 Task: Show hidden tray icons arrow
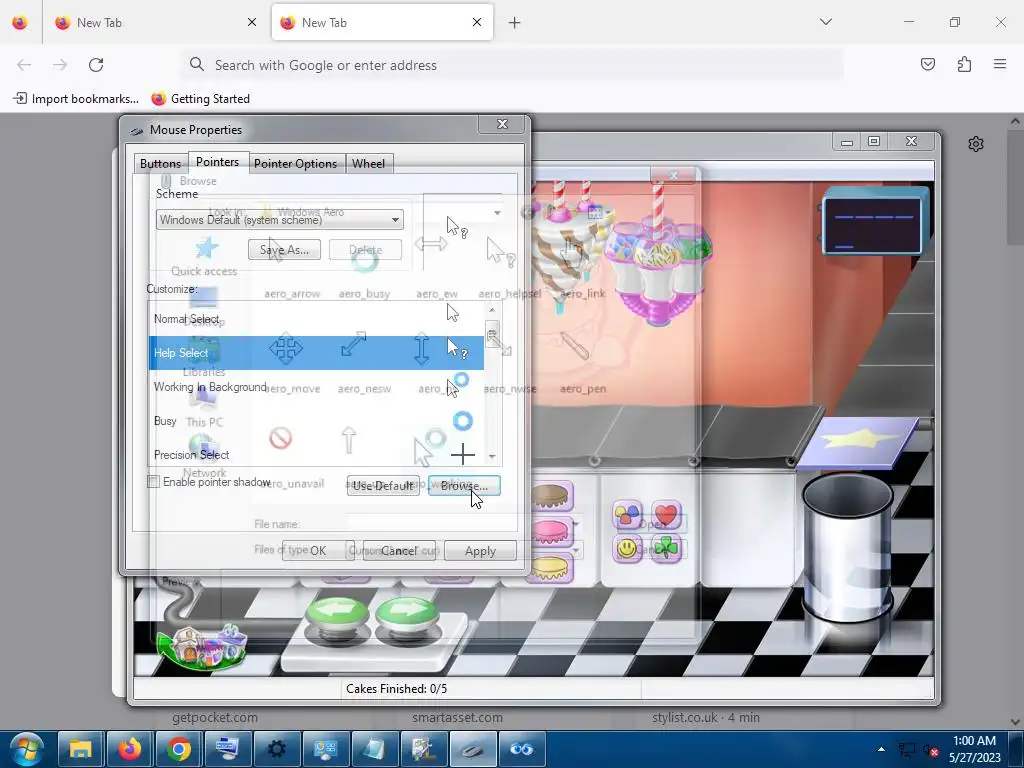click(x=881, y=750)
